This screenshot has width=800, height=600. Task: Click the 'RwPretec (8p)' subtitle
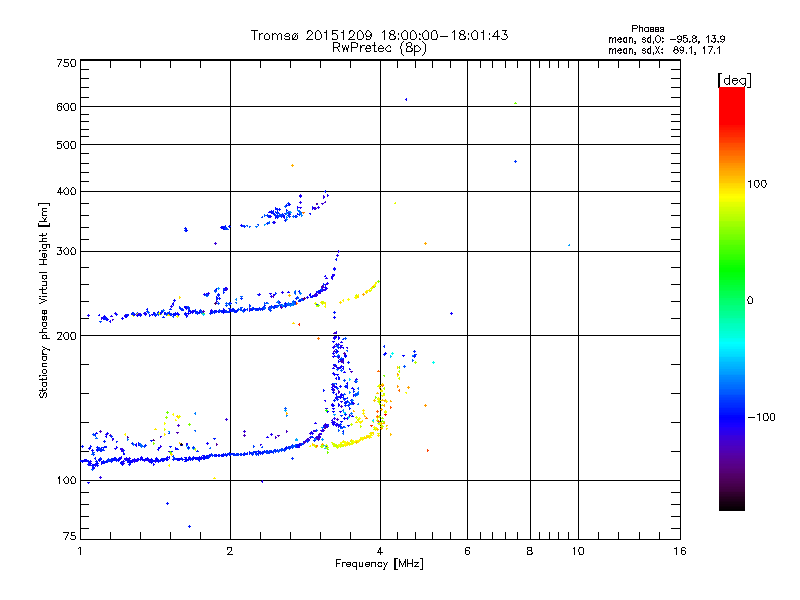pos(379,48)
